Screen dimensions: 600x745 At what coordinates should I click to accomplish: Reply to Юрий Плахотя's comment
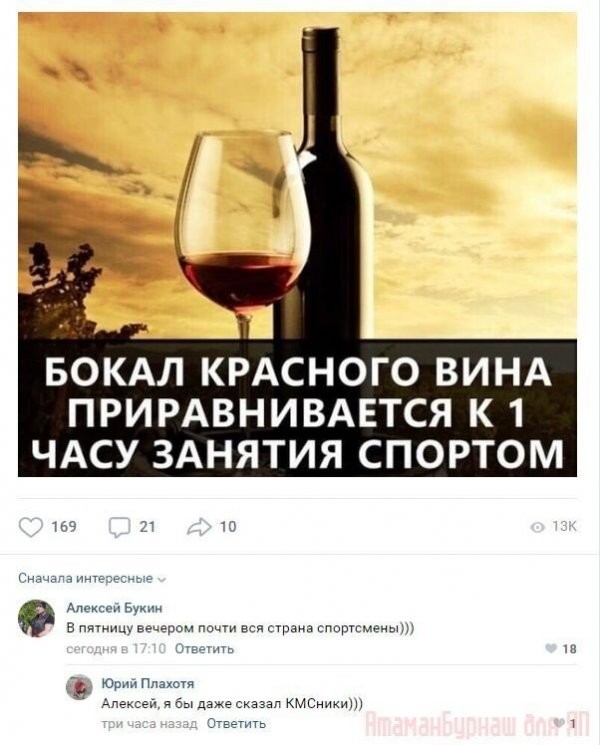pyautogui.click(x=236, y=724)
